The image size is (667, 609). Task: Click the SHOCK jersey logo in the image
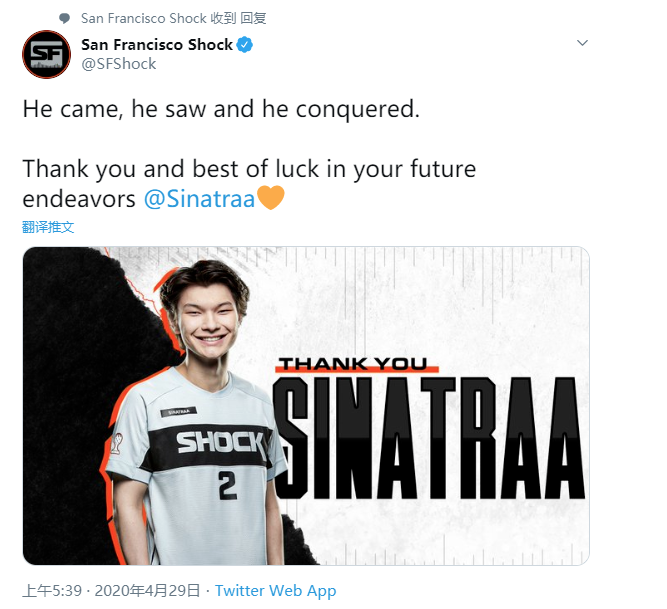(x=220, y=442)
